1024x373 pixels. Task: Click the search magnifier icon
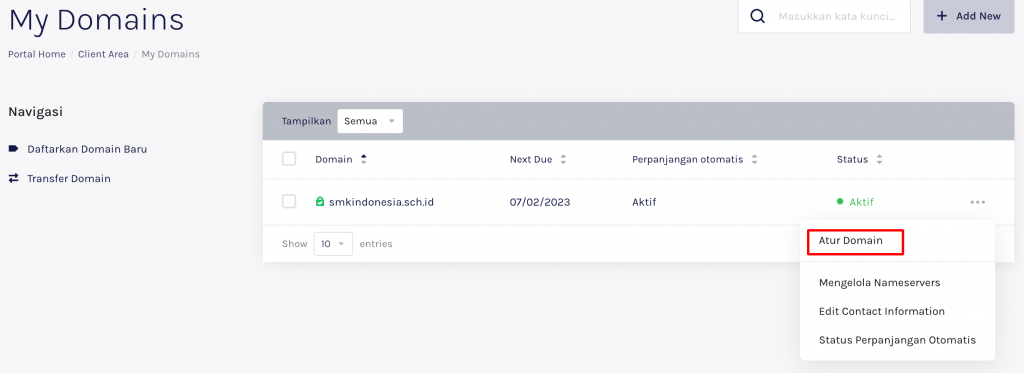click(x=758, y=16)
